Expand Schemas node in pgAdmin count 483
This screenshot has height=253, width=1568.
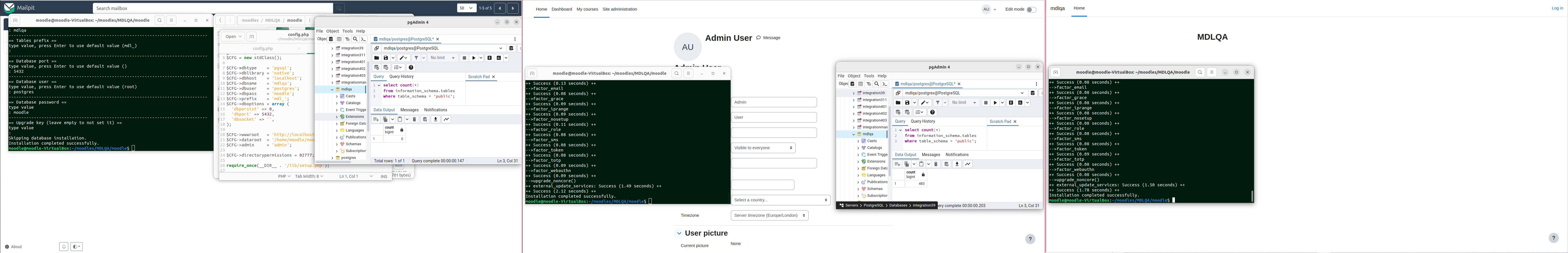click(x=858, y=189)
